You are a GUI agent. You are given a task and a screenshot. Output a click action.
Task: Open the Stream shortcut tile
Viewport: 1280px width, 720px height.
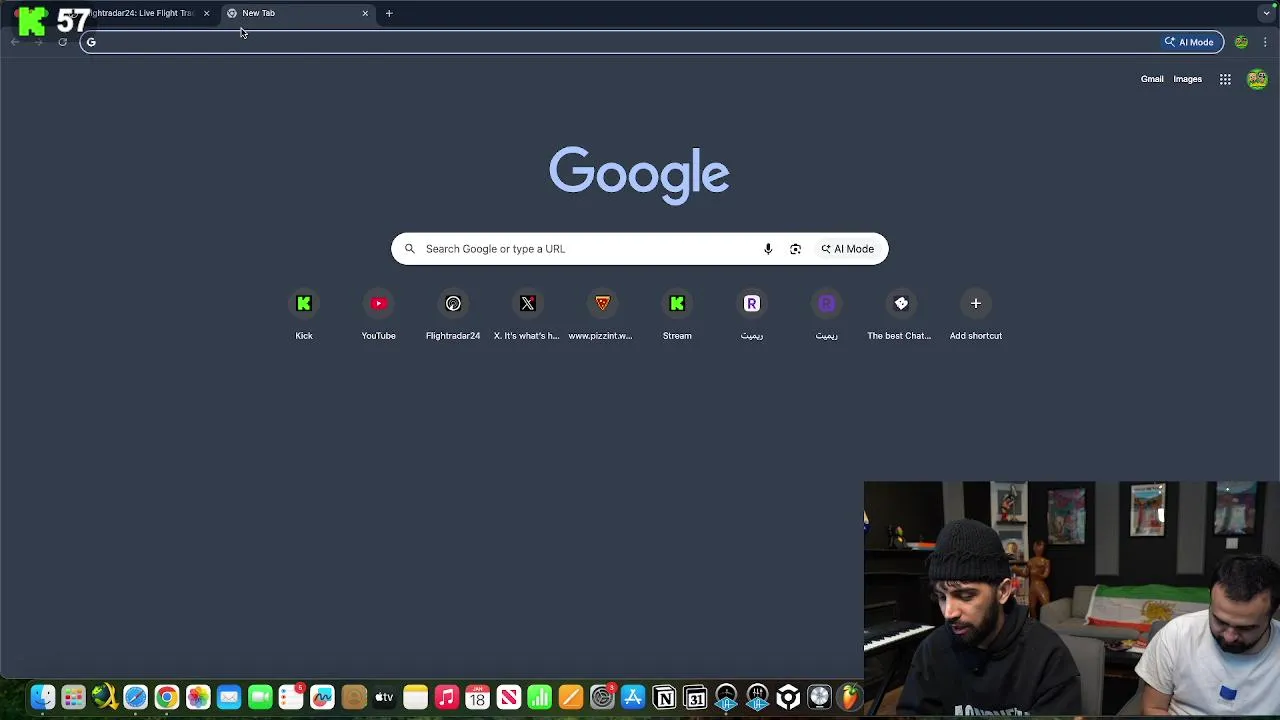pyautogui.click(x=677, y=314)
